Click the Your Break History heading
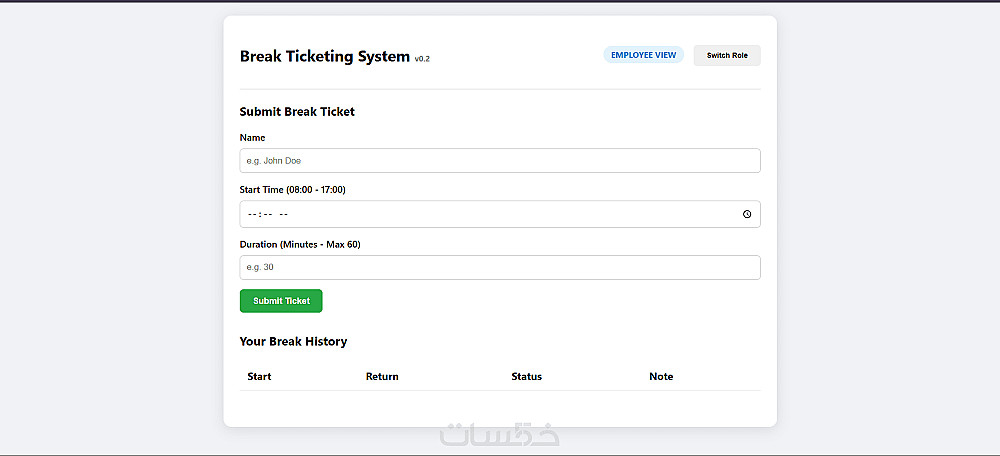Image resolution: width=1000 pixels, height=456 pixels. (x=293, y=342)
